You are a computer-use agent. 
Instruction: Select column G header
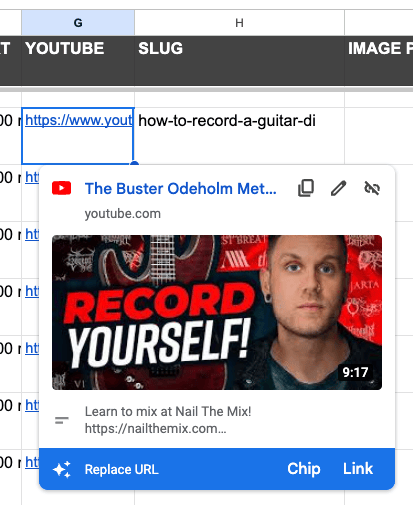coord(78,23)
